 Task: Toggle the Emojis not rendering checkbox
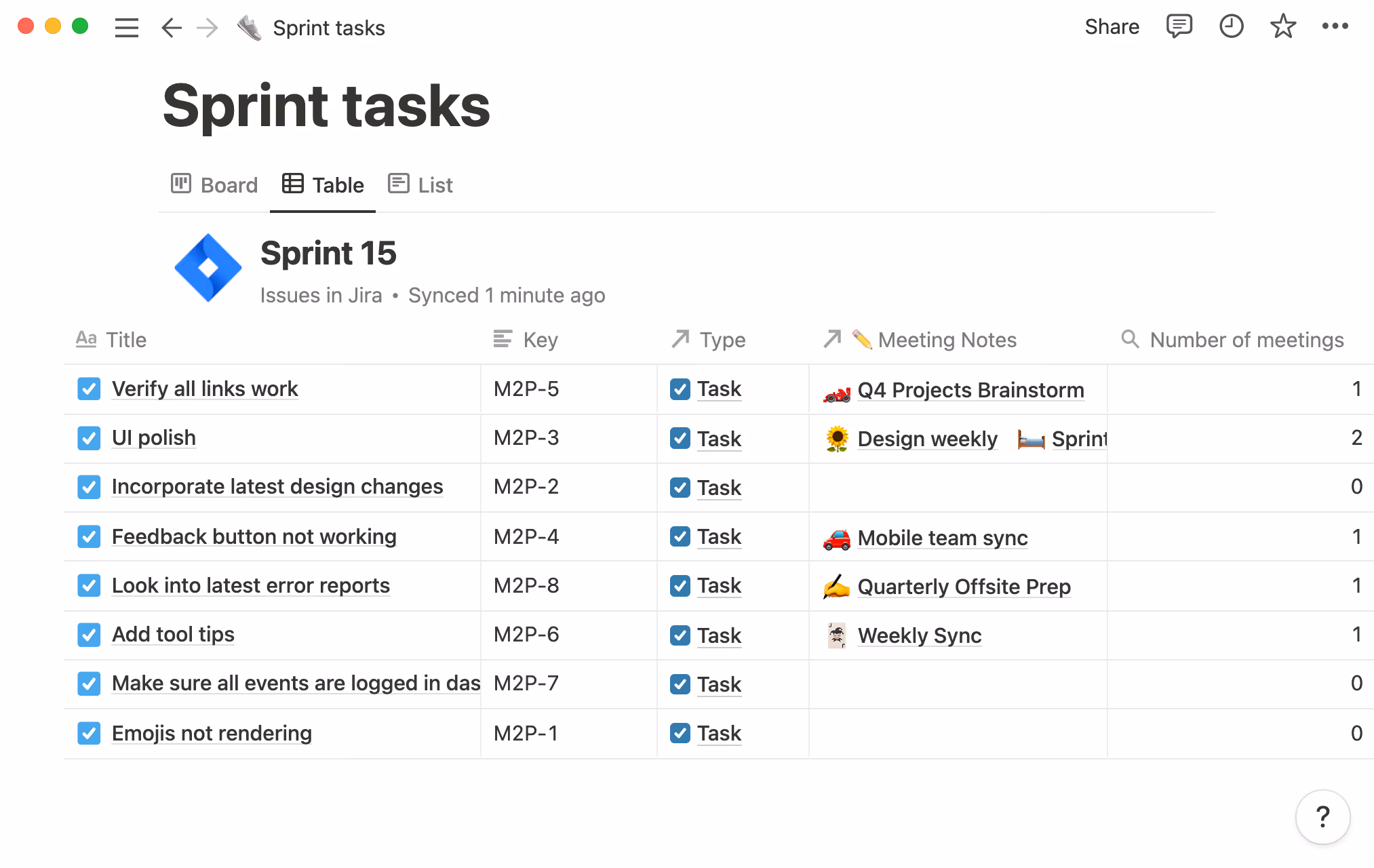click(89, 733)
